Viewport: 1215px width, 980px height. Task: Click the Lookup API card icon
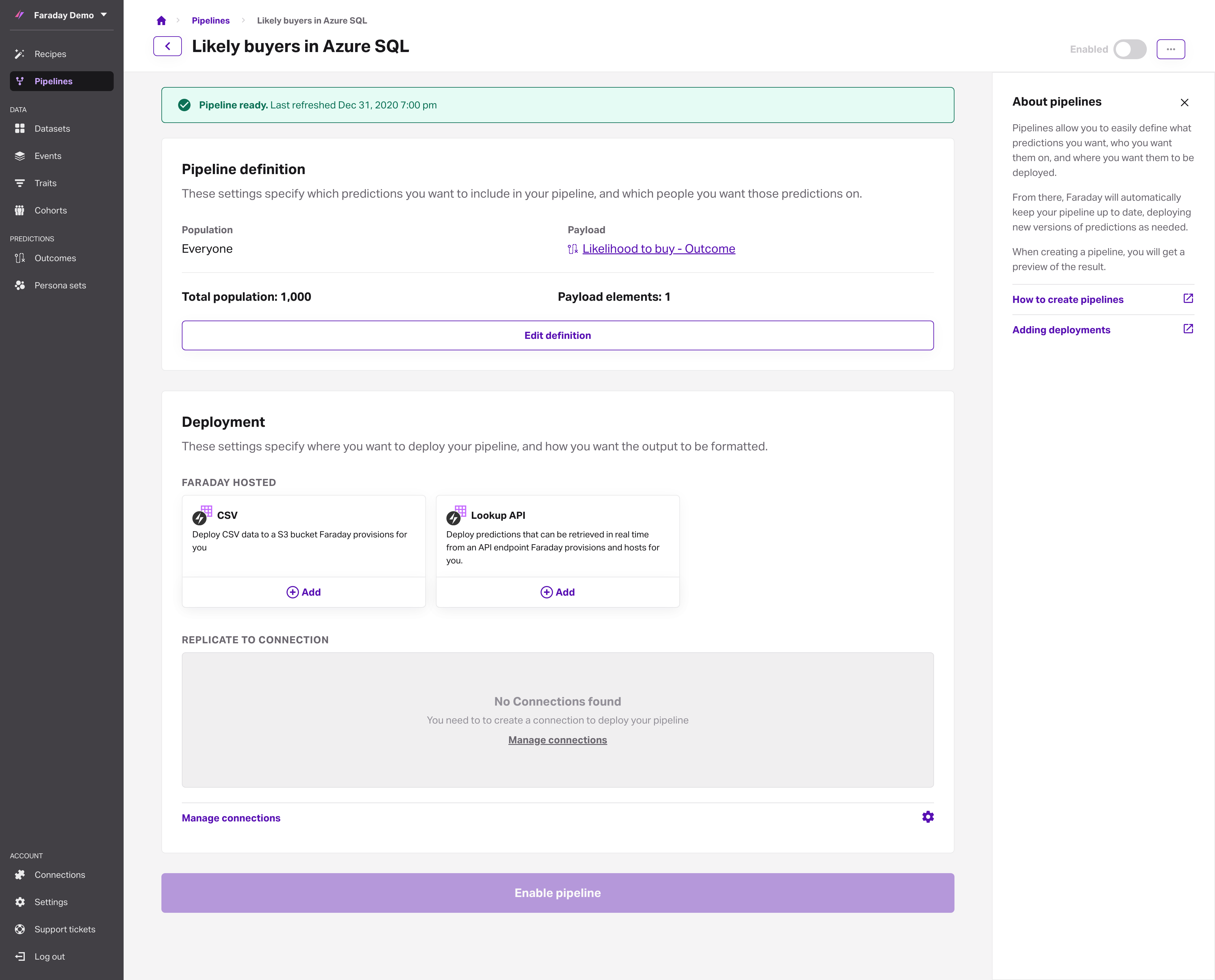pos(456,515)
